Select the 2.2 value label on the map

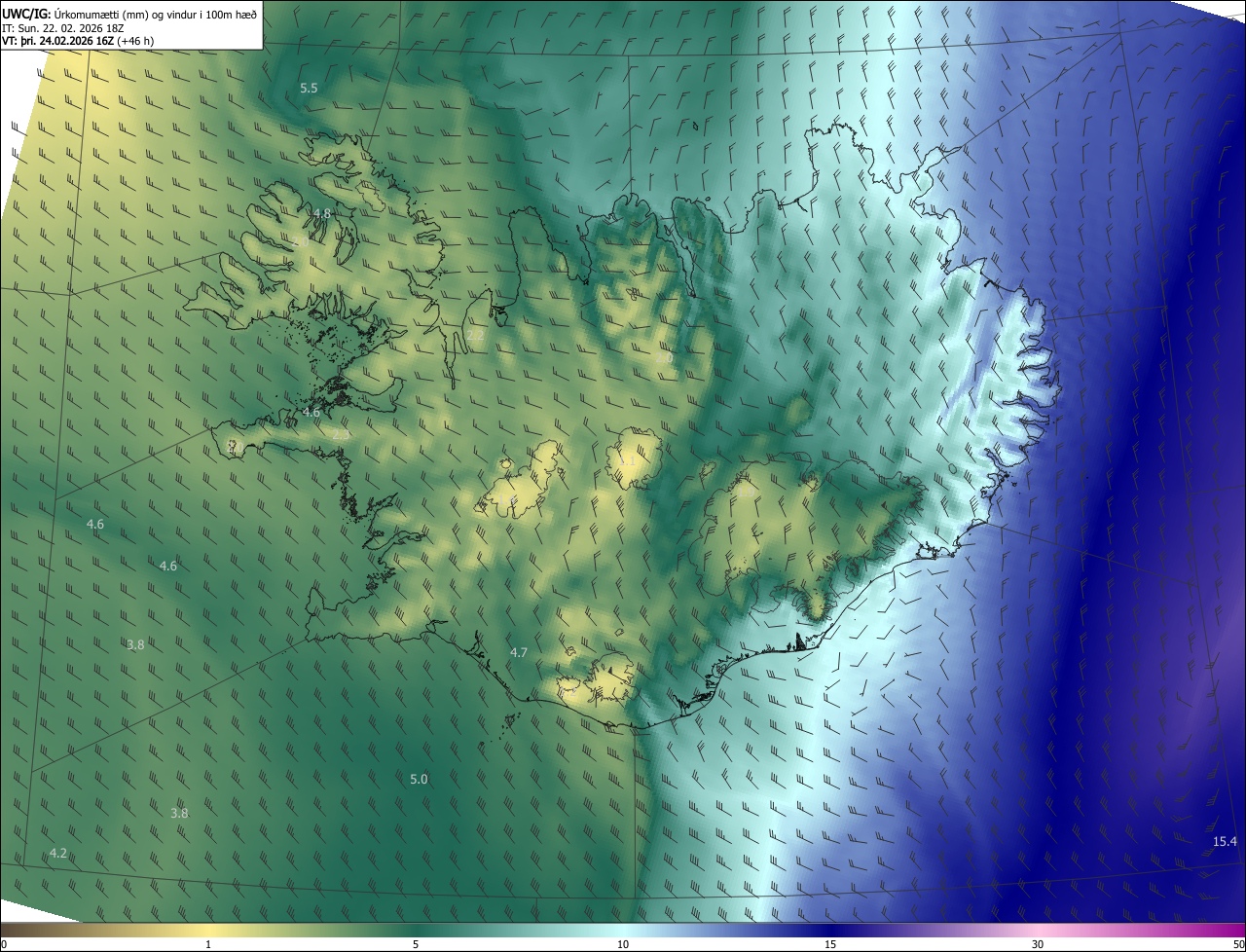point(475,335)
